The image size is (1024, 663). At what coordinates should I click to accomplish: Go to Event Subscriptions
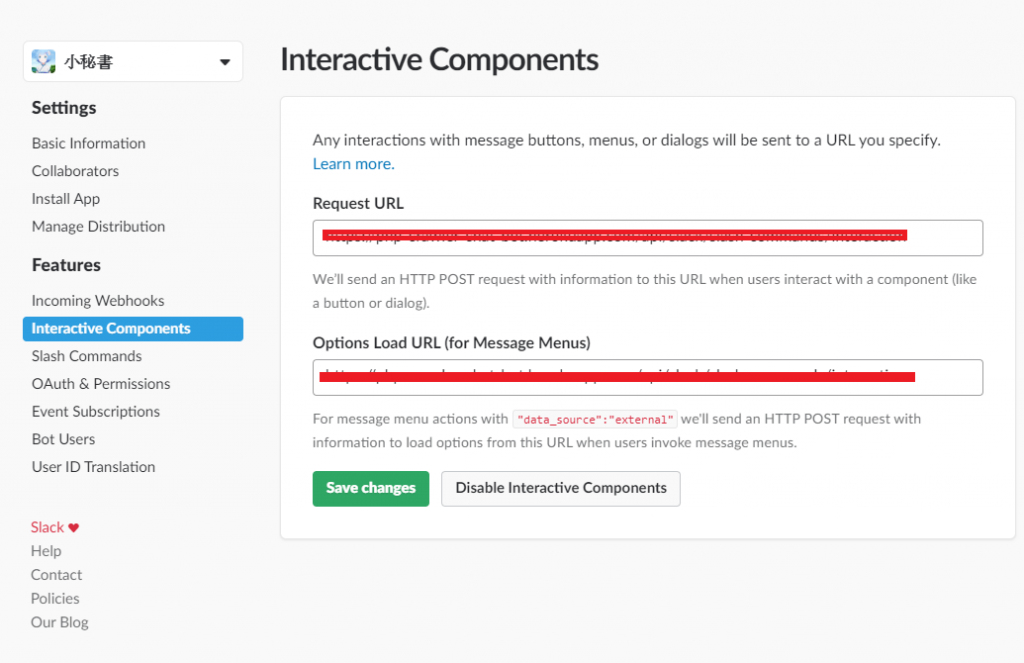[96, 412]
